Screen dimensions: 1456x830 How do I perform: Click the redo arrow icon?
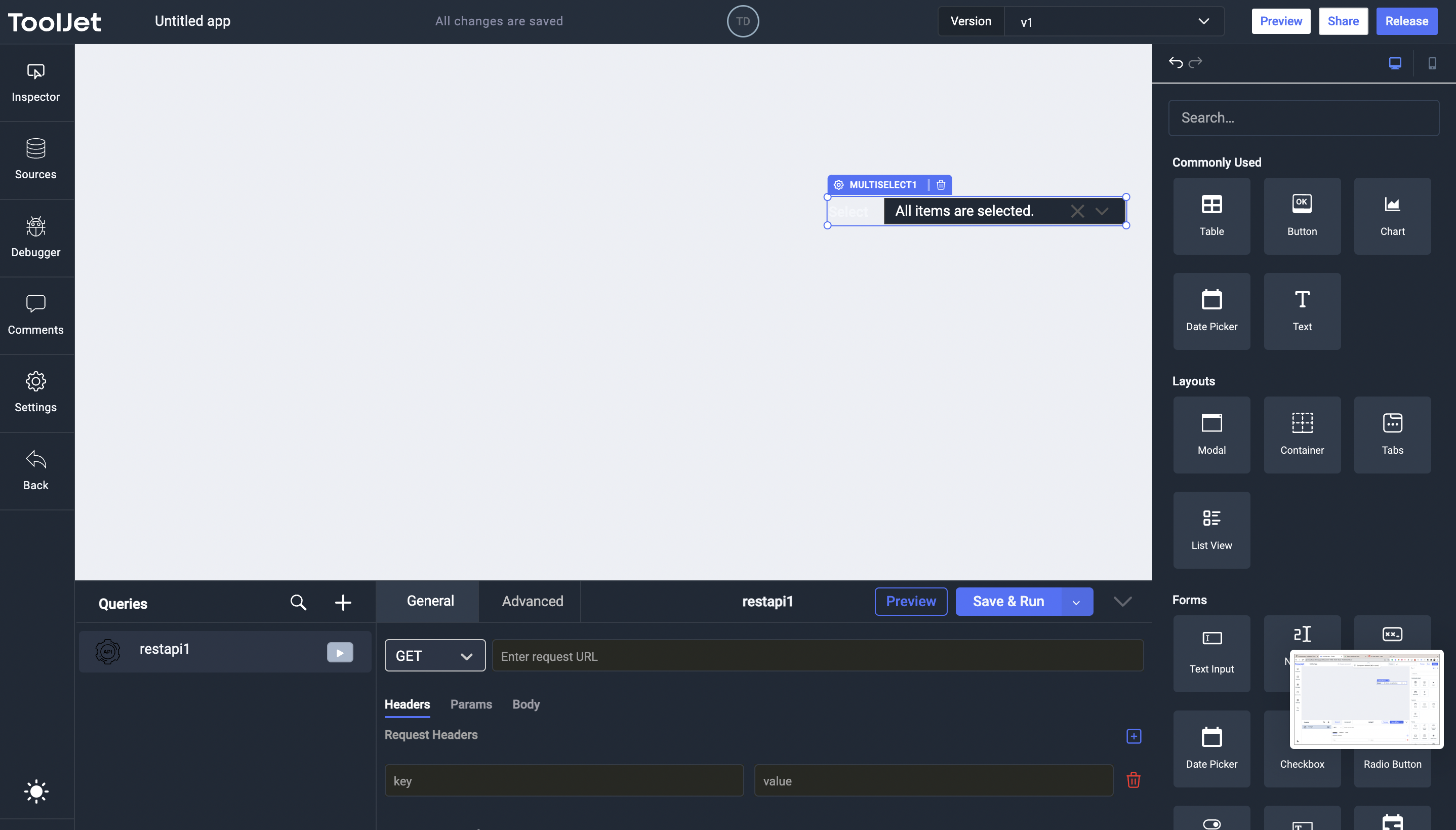click(x=1196, y=62)
